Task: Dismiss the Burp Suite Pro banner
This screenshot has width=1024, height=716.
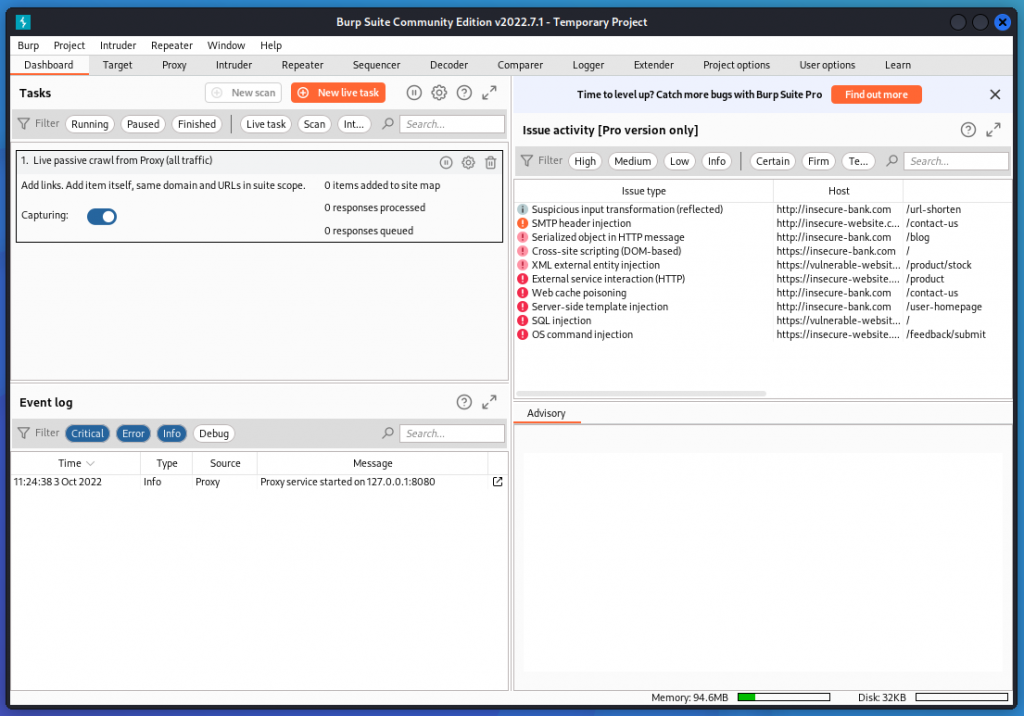Action: (995, 95)
